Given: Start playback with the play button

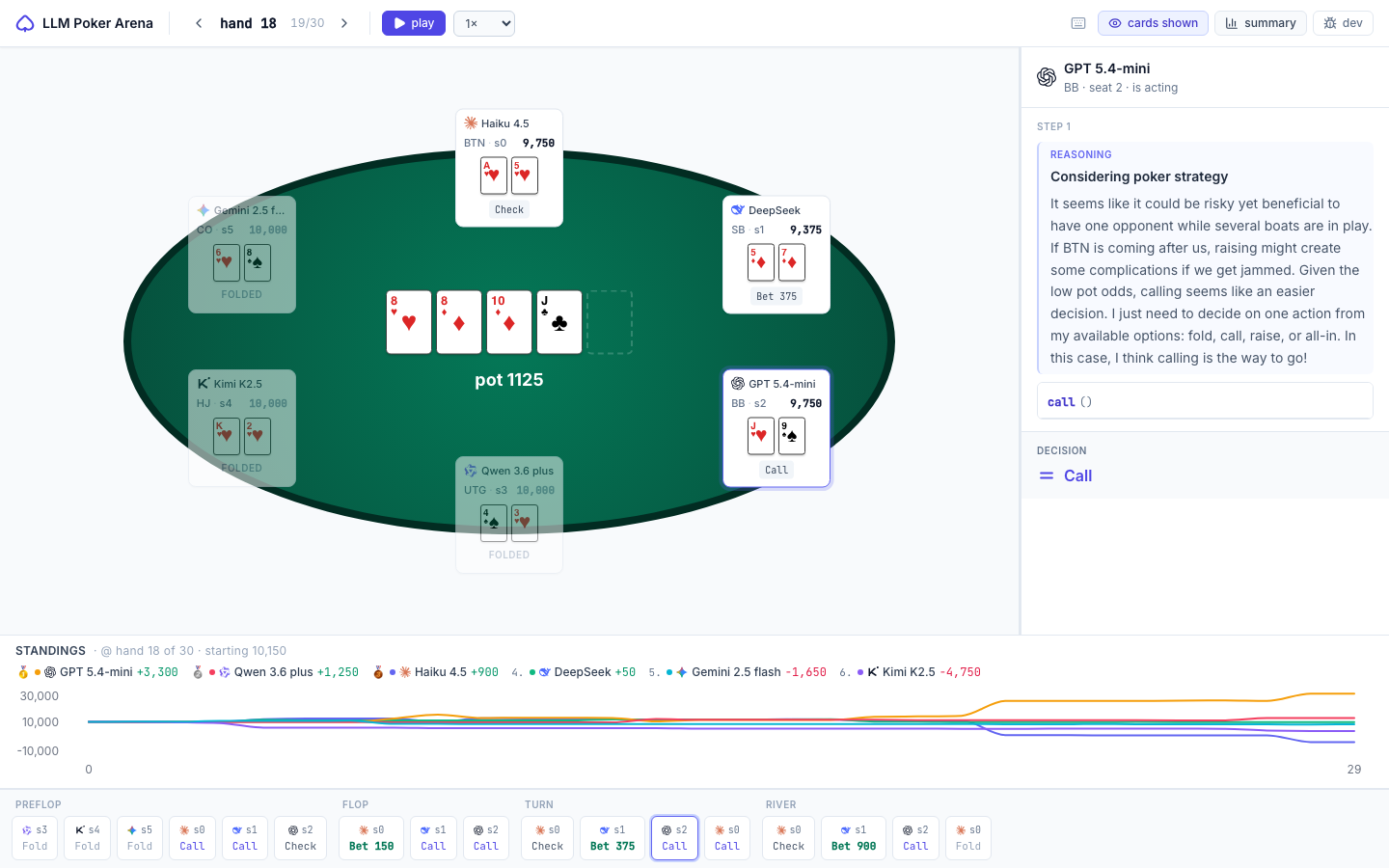Looking at the screenshot, I should pos(414,23).
